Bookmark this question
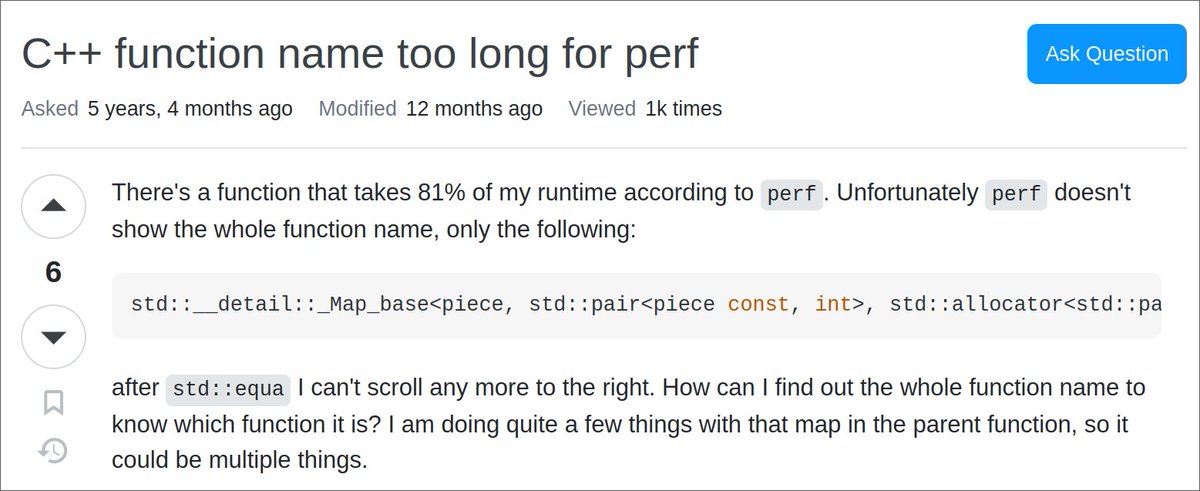1200x491 pixels. [54, 402]
